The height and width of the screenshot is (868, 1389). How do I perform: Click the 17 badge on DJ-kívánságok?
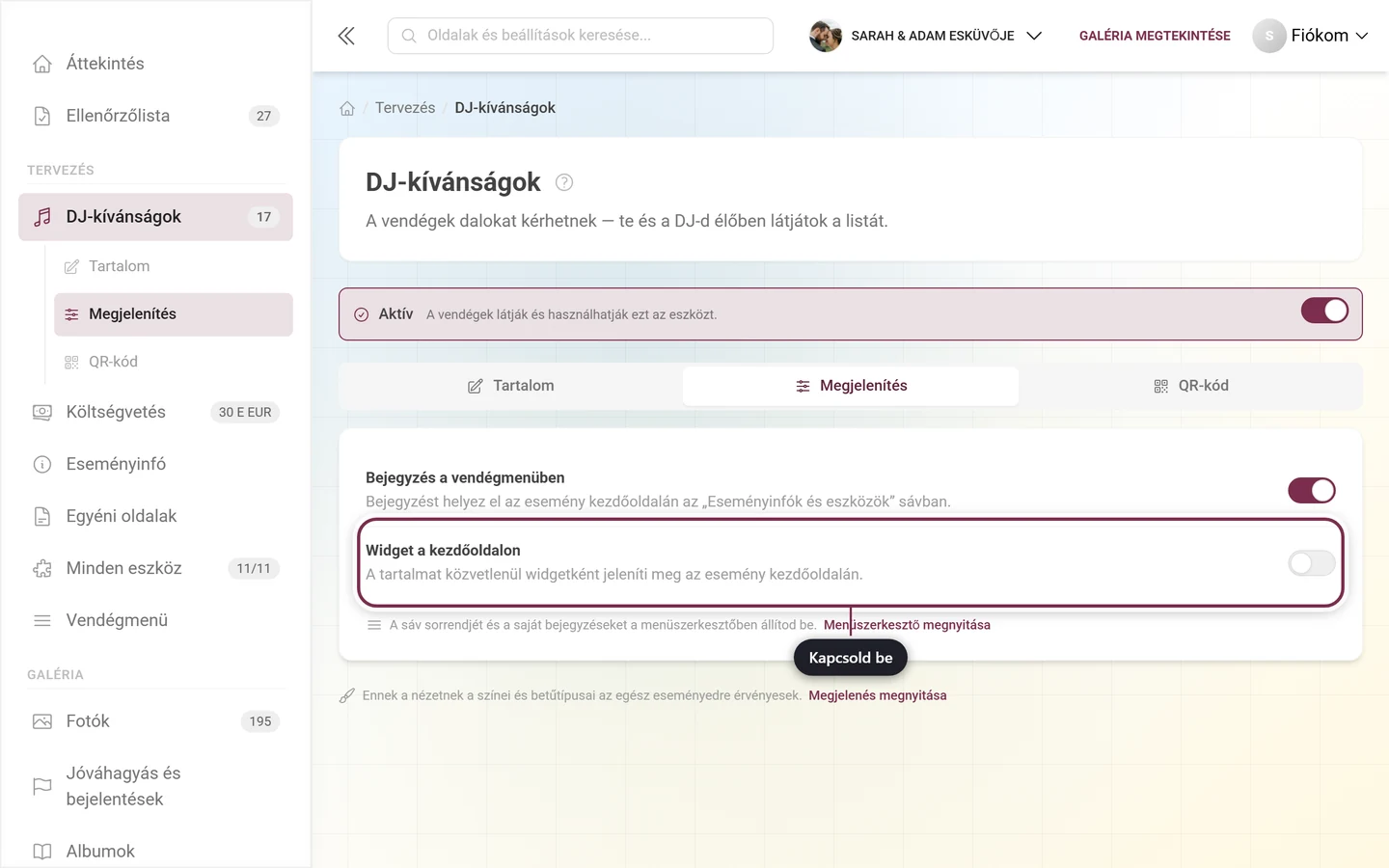click(x=263, y=217)
